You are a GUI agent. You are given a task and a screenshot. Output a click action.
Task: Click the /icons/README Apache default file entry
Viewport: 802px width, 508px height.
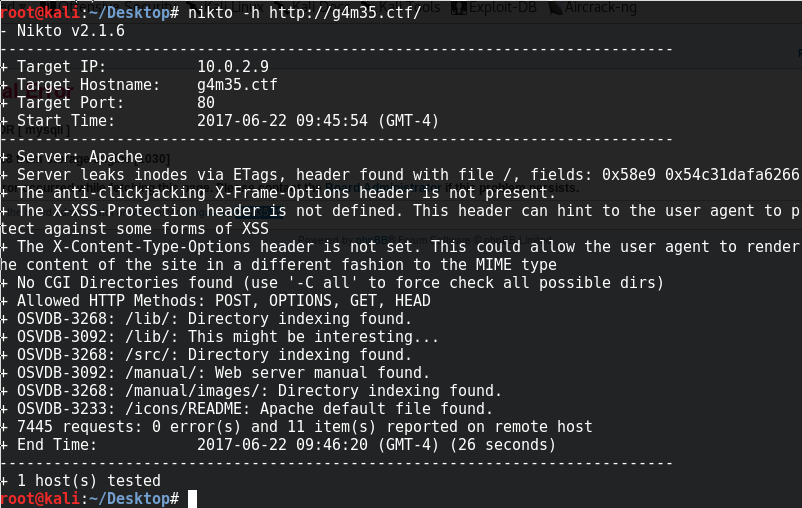[x=255, y=409]
